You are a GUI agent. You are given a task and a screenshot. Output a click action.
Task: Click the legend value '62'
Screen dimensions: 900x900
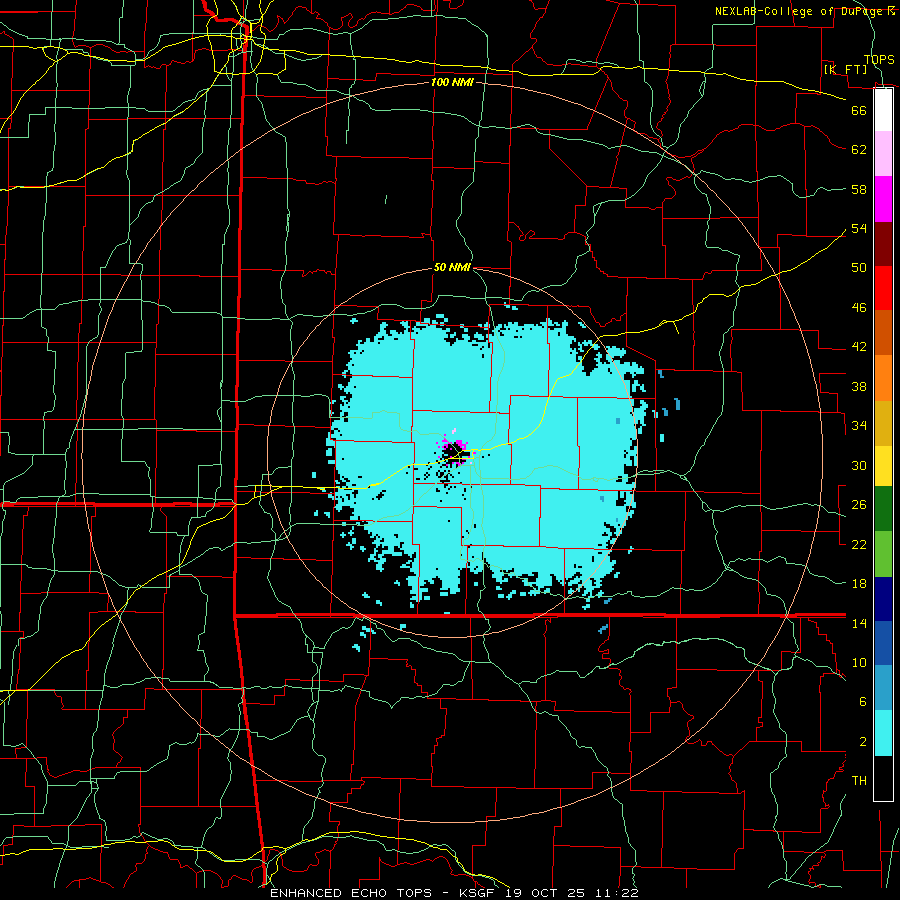859,149
